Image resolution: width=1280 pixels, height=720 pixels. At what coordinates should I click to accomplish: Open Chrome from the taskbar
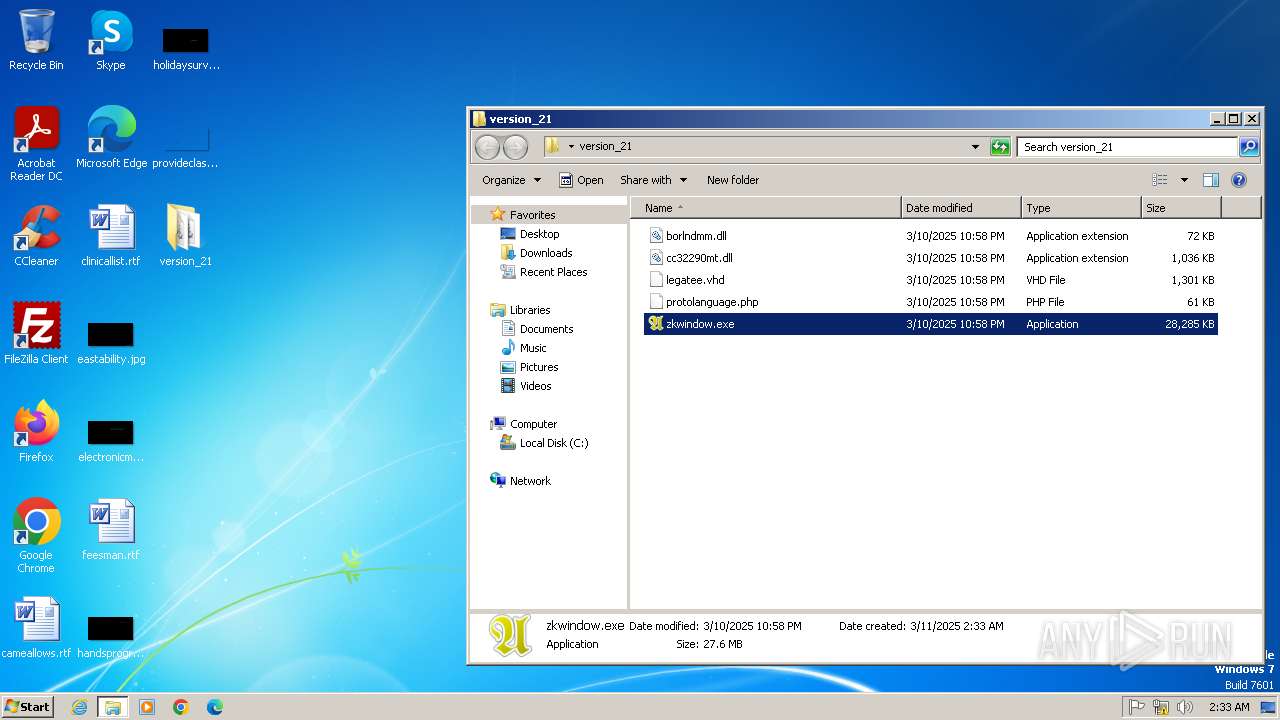[x=181, y=707]
